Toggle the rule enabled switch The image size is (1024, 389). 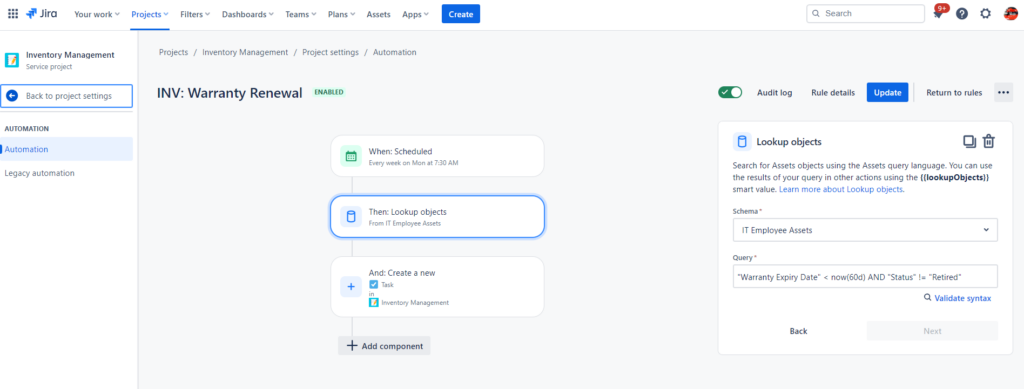(x=730, y=93)
